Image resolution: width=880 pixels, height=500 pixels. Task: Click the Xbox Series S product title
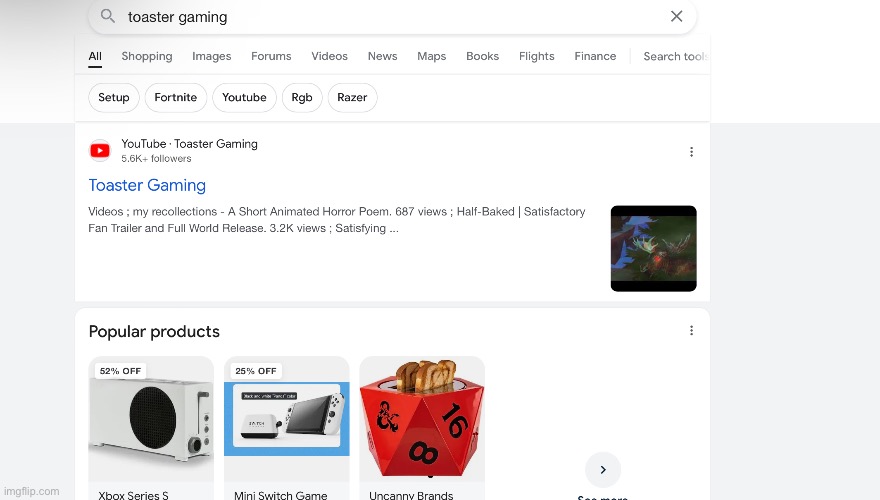[134, 495]
